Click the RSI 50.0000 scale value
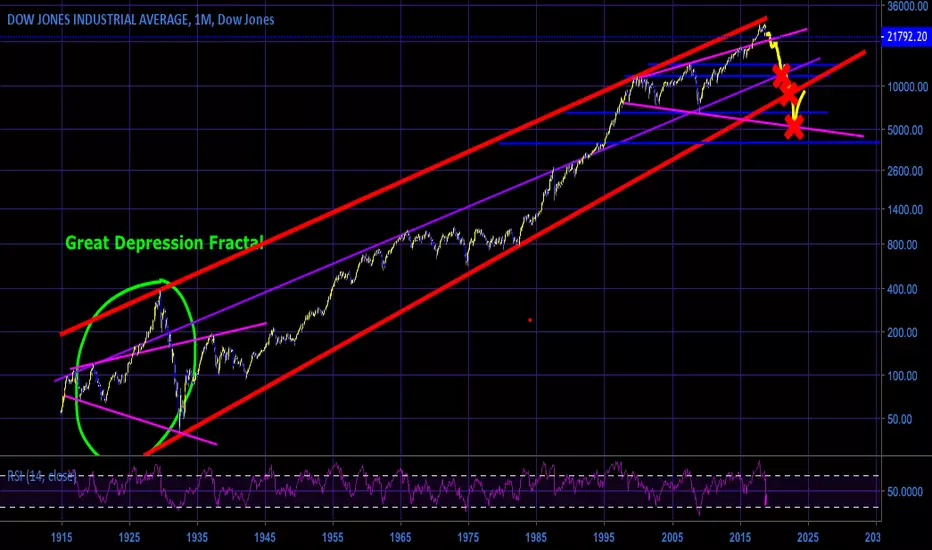The image size is (932, 550). [x=905, y=492]
